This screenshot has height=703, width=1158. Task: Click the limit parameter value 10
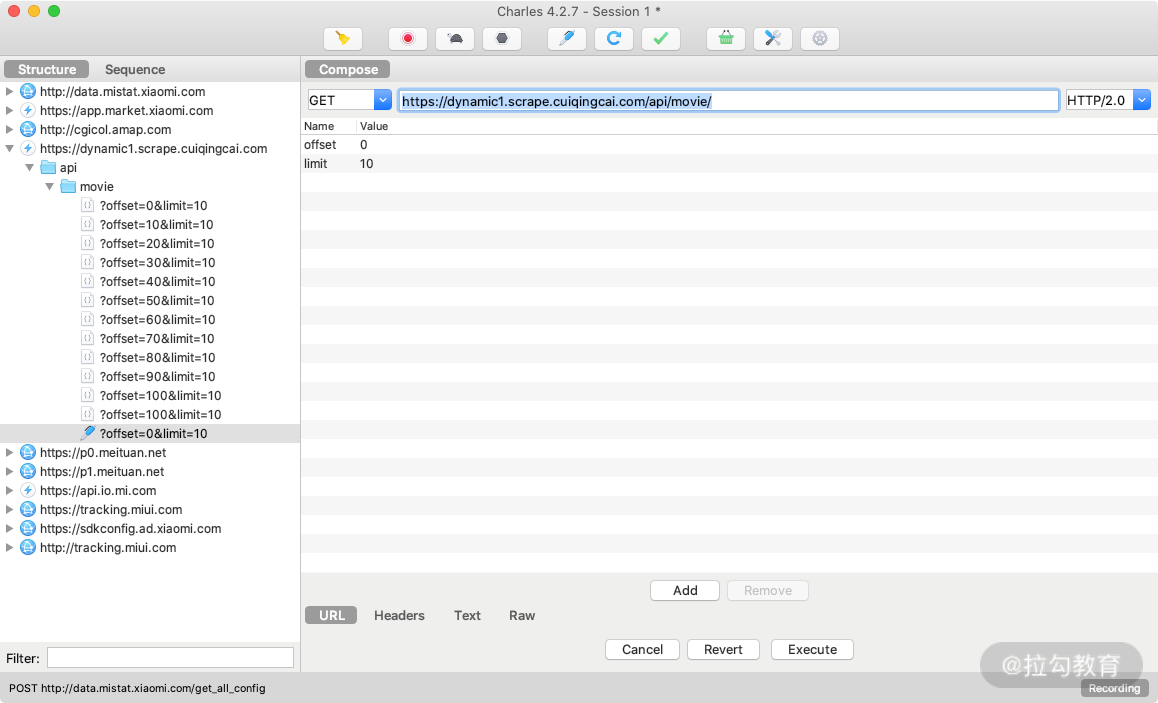[x=366, y=164]
